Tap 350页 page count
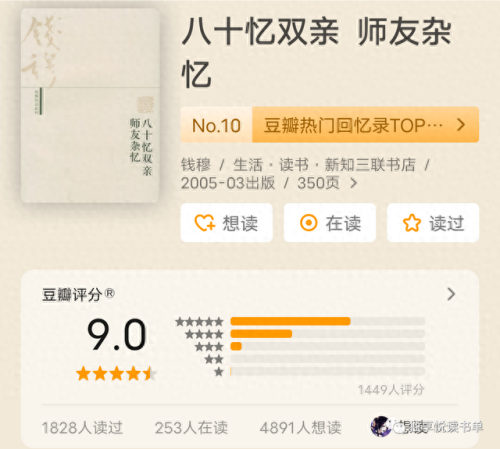Image resolution: width=500 pixels, height=449 pixels. (318, 183)
